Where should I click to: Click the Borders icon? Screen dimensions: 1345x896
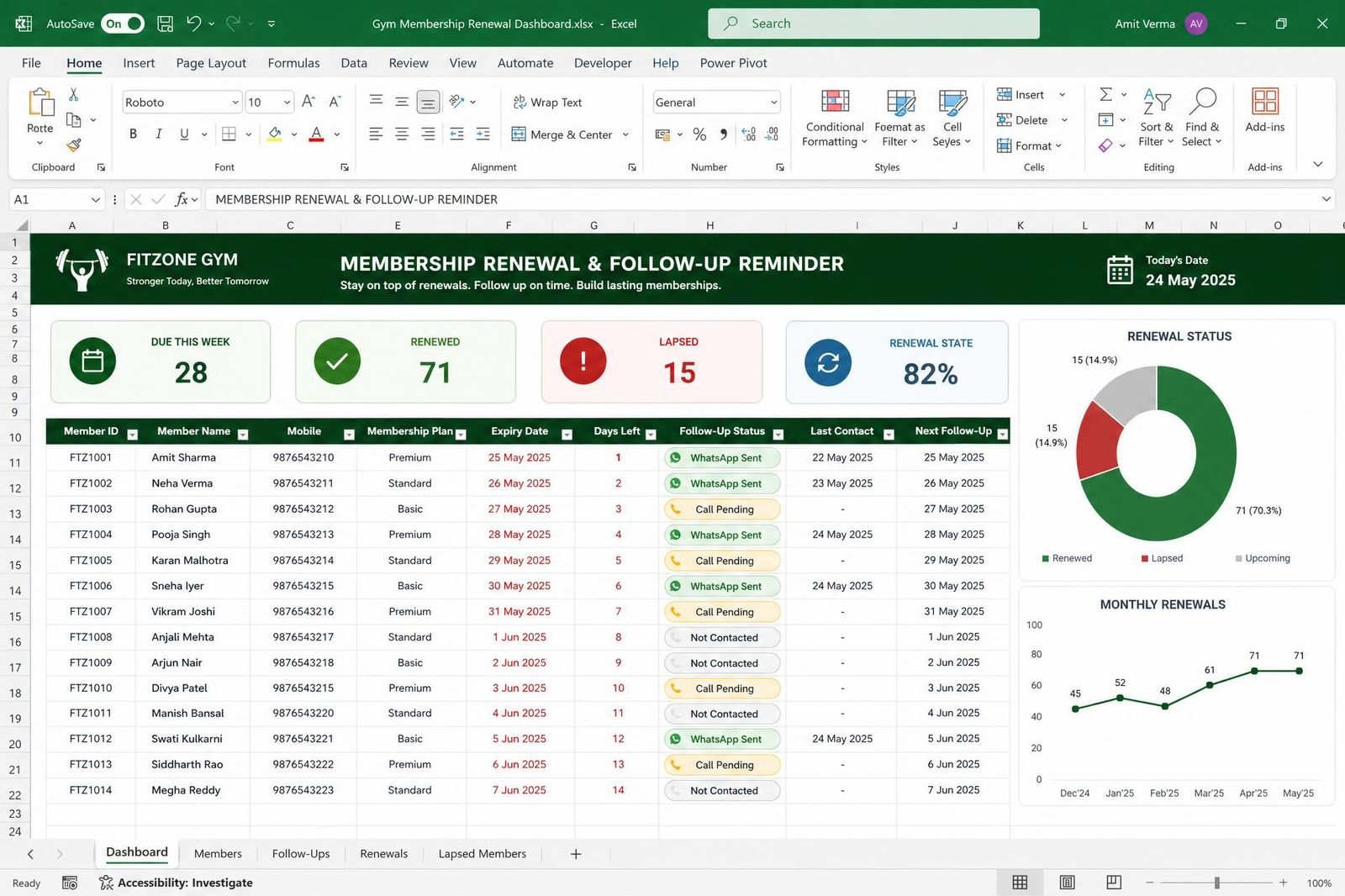coord(229,134)
